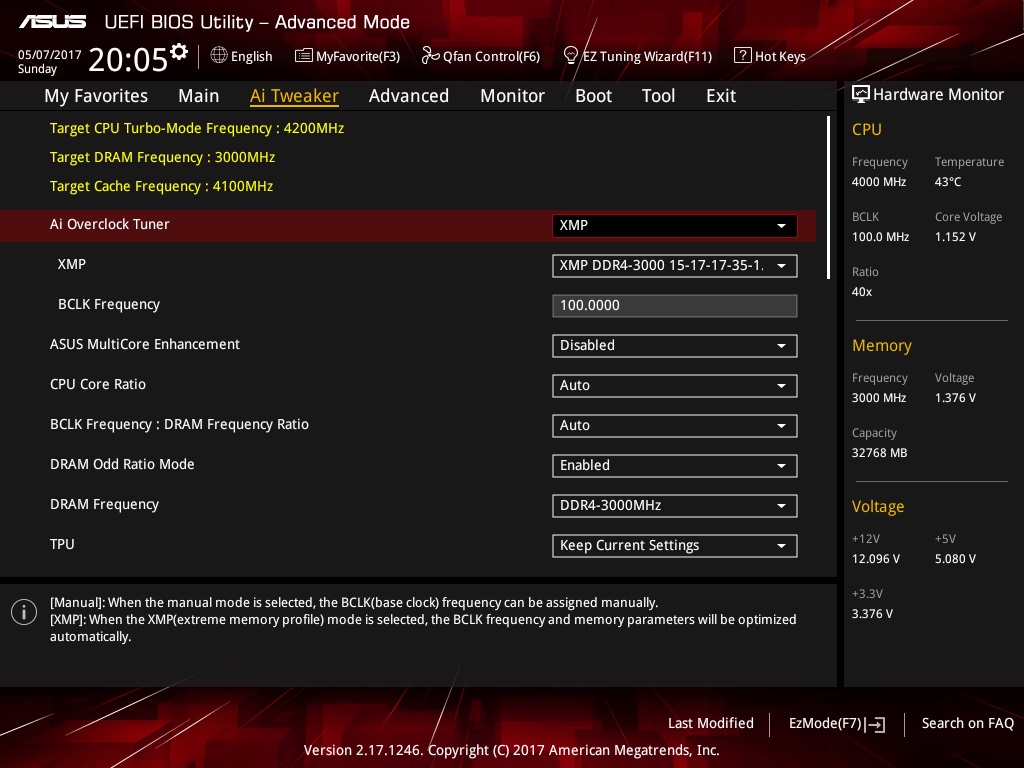
Task: Select the Ai Overclock Tuner row label
Action: point(110,224)
